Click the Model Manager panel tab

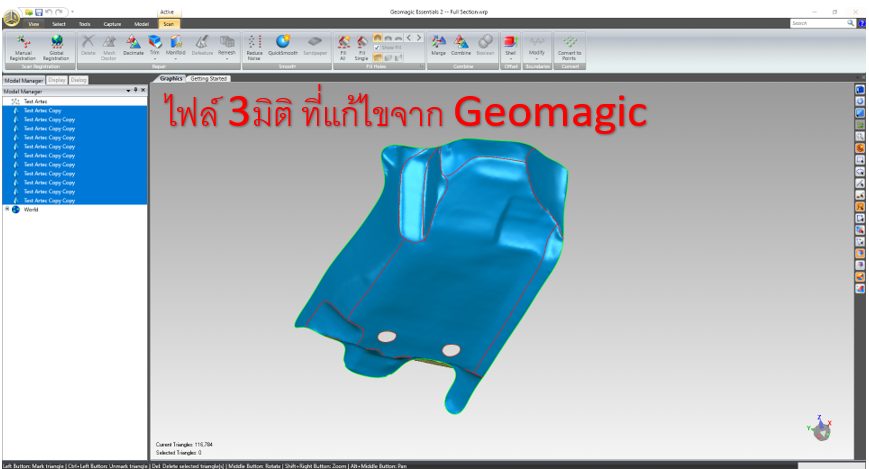23,80
